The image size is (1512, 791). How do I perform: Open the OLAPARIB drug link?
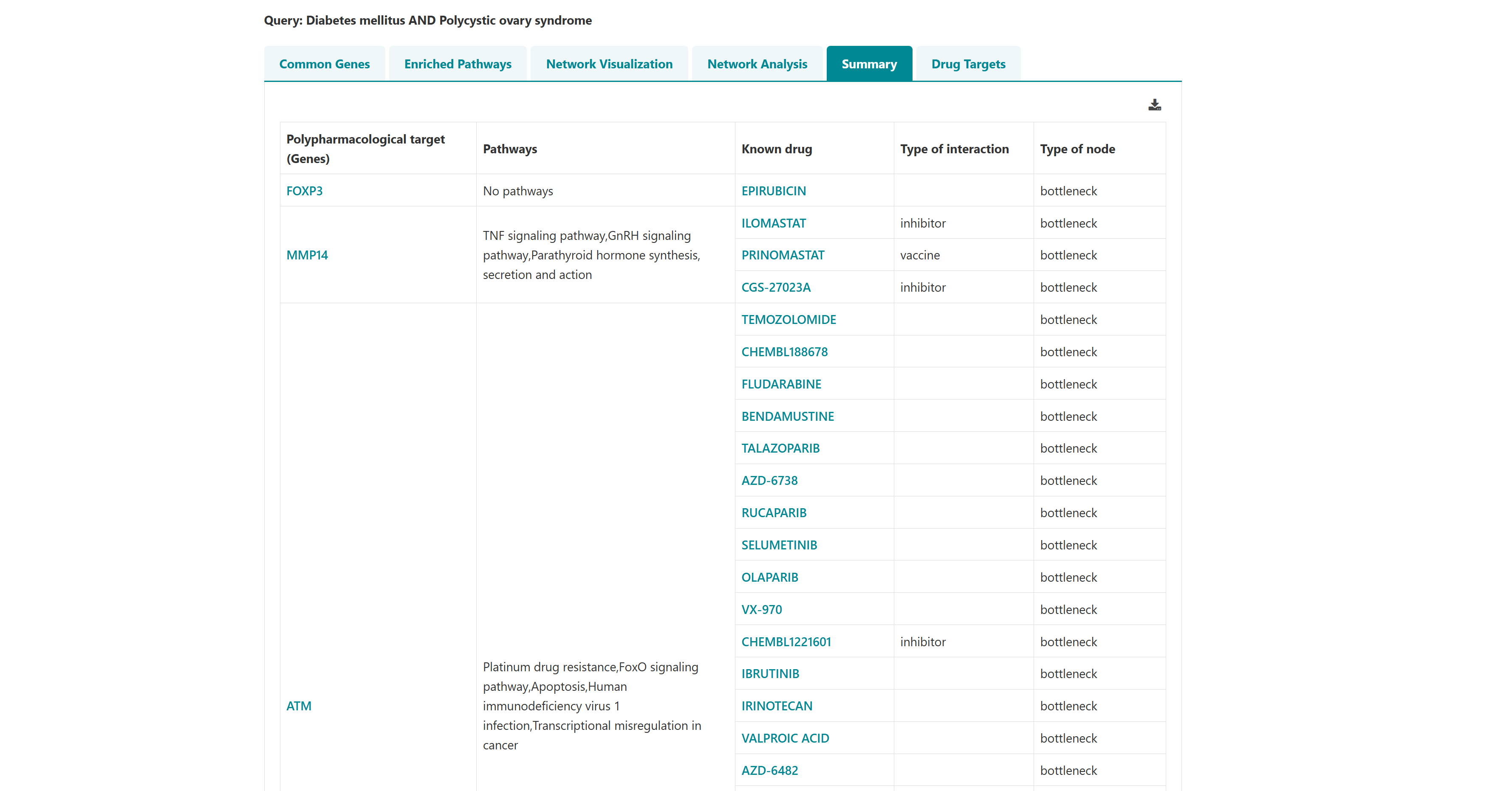point(769,577)
